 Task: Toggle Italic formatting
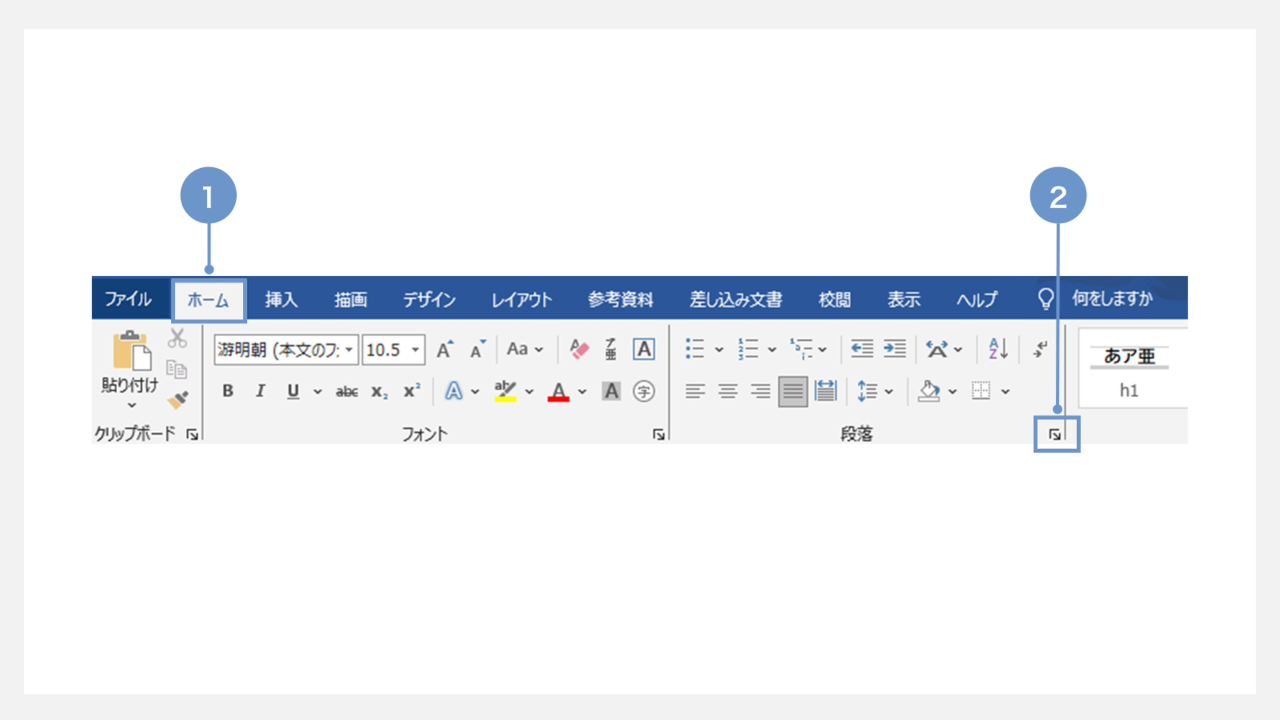click(260, 391)
